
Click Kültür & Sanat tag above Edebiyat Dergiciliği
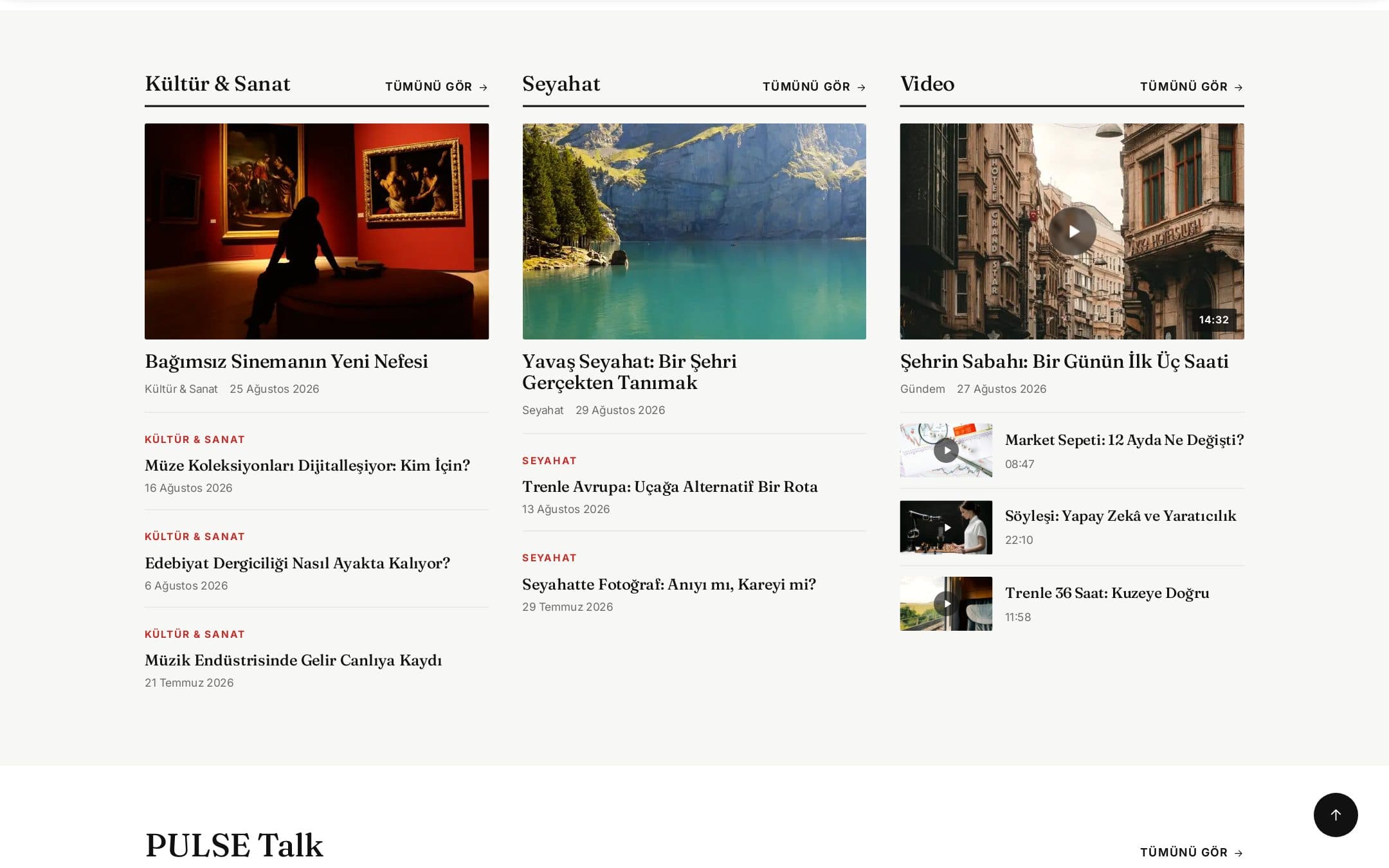click(x=195, y=537)
